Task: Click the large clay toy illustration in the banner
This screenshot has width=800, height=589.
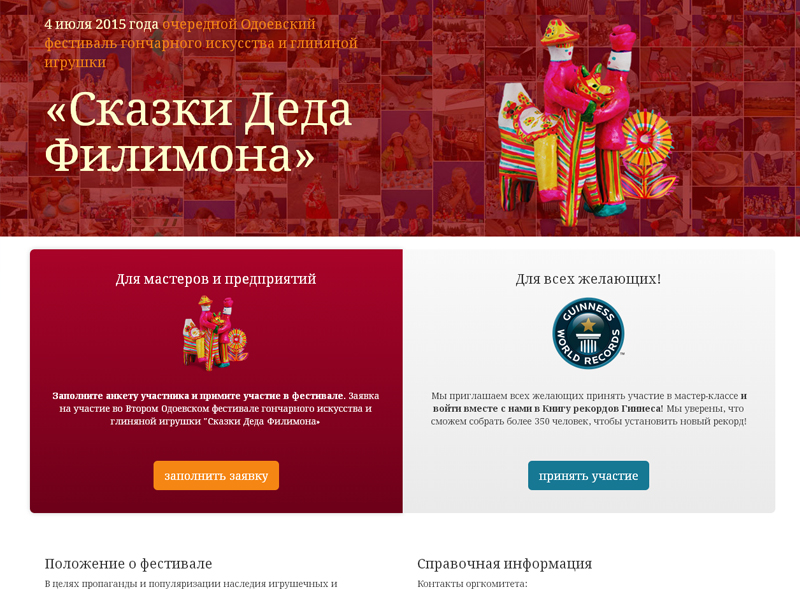Action: [587, 122]
